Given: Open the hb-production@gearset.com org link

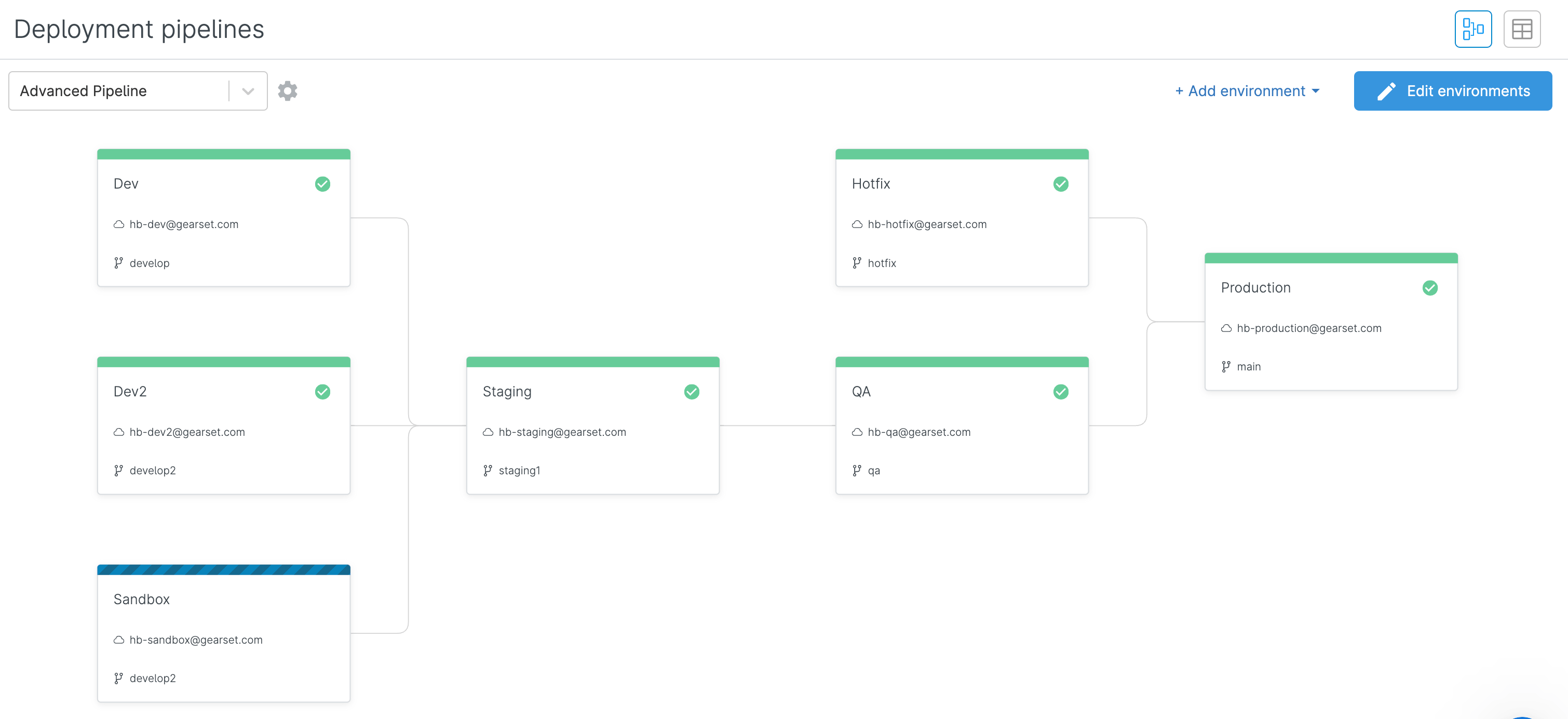Looking at the screenshot, I should coord(1309,328).
